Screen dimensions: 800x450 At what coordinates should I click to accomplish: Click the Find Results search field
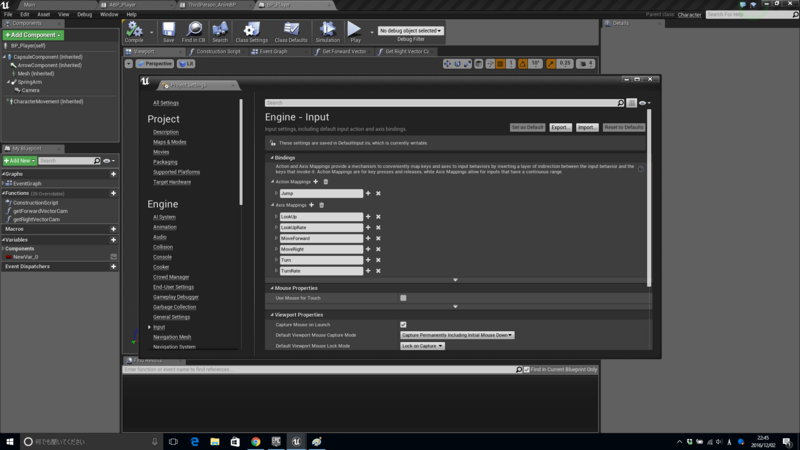[x=319, y=369]
